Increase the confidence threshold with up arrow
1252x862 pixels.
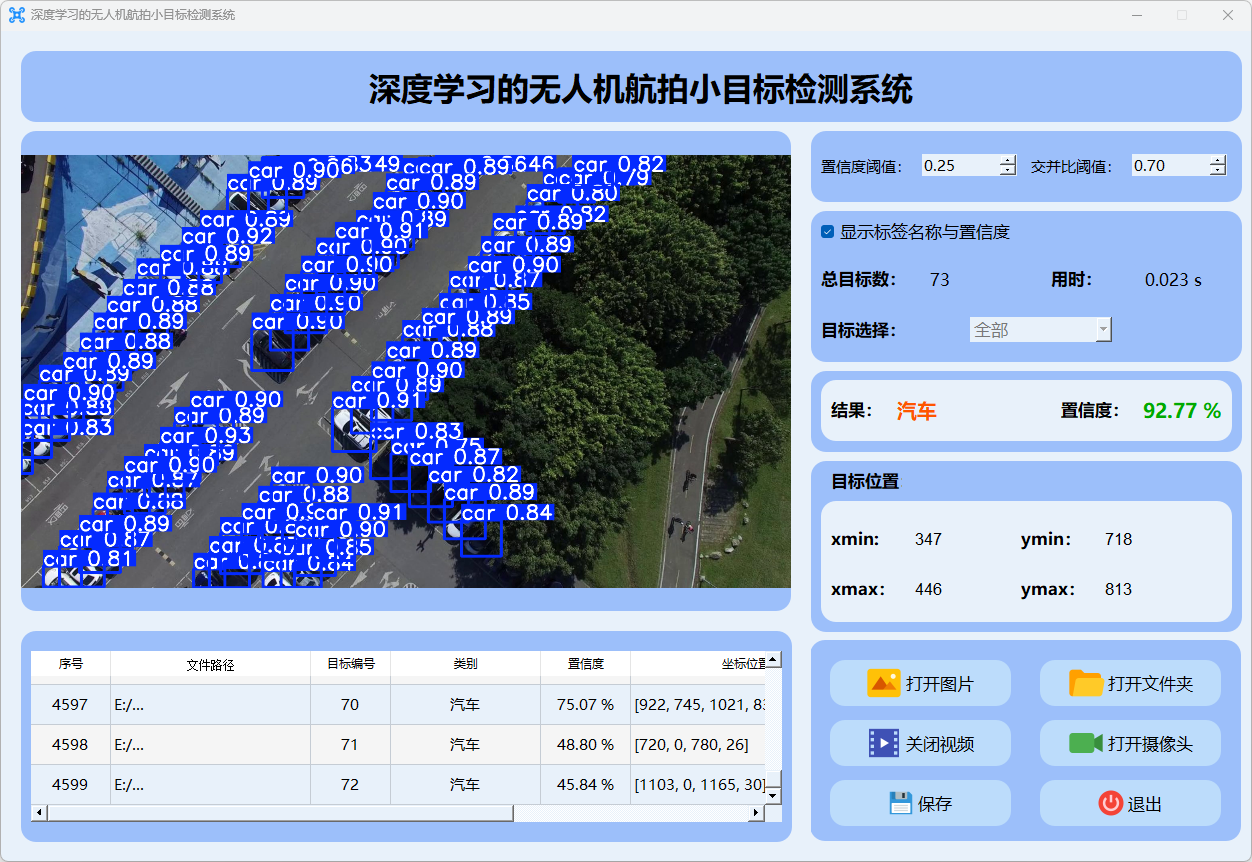pyautogui.click(x=1007, y=161)
